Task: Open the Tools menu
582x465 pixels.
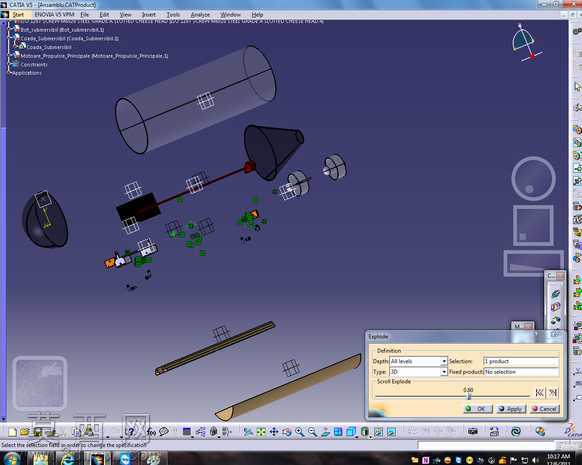Action: click(x=173, y=14)
